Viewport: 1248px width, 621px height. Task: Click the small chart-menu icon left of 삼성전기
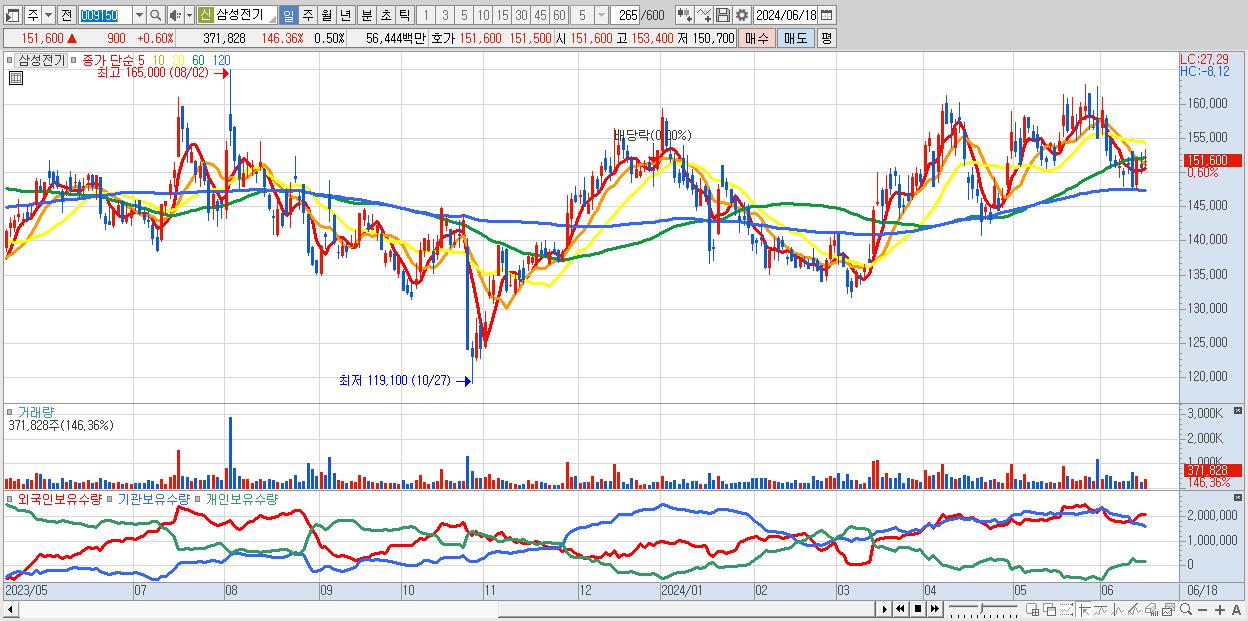tap(12, 60)
